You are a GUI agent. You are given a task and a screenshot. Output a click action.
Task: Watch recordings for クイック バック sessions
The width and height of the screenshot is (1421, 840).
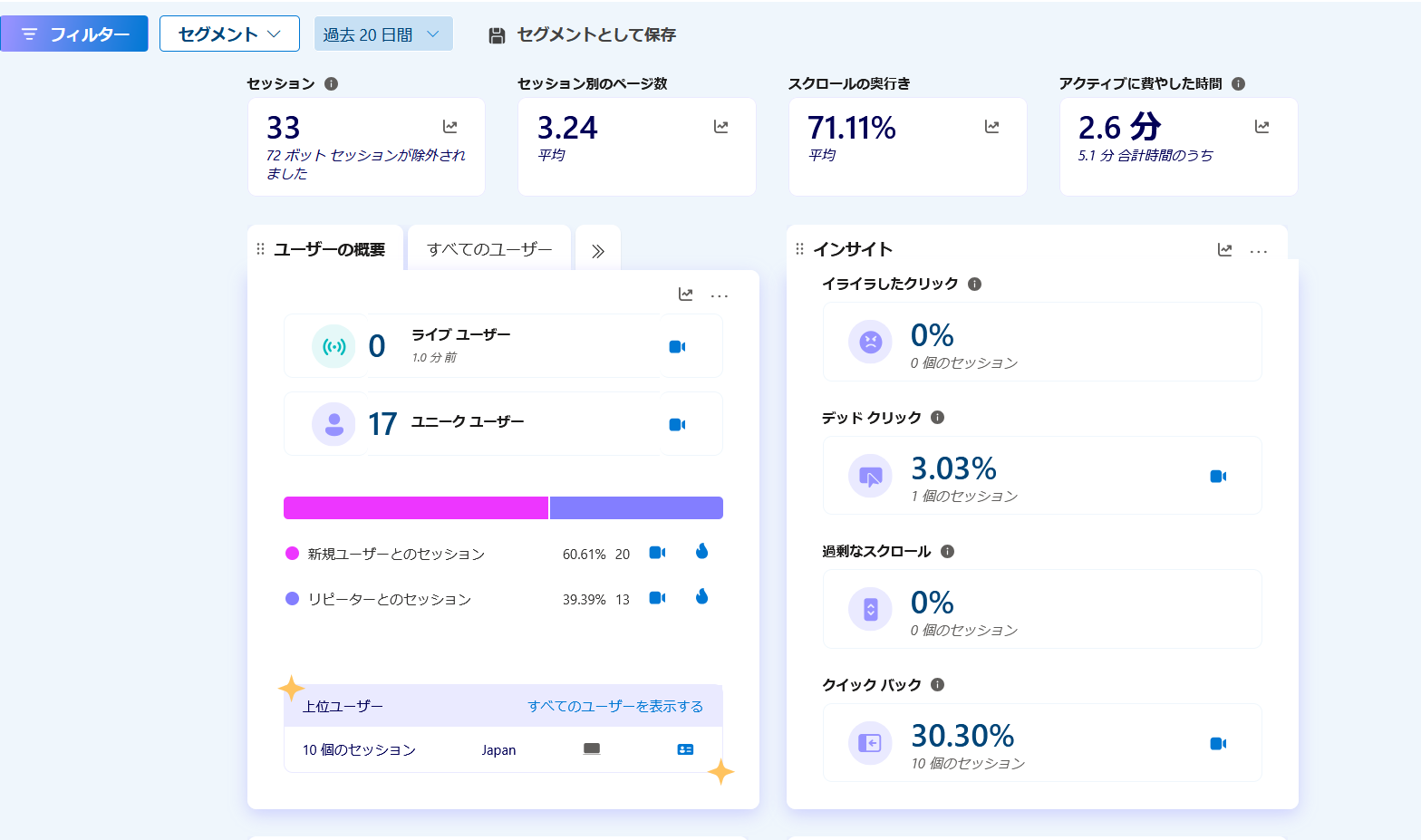tap(1218, 744)
